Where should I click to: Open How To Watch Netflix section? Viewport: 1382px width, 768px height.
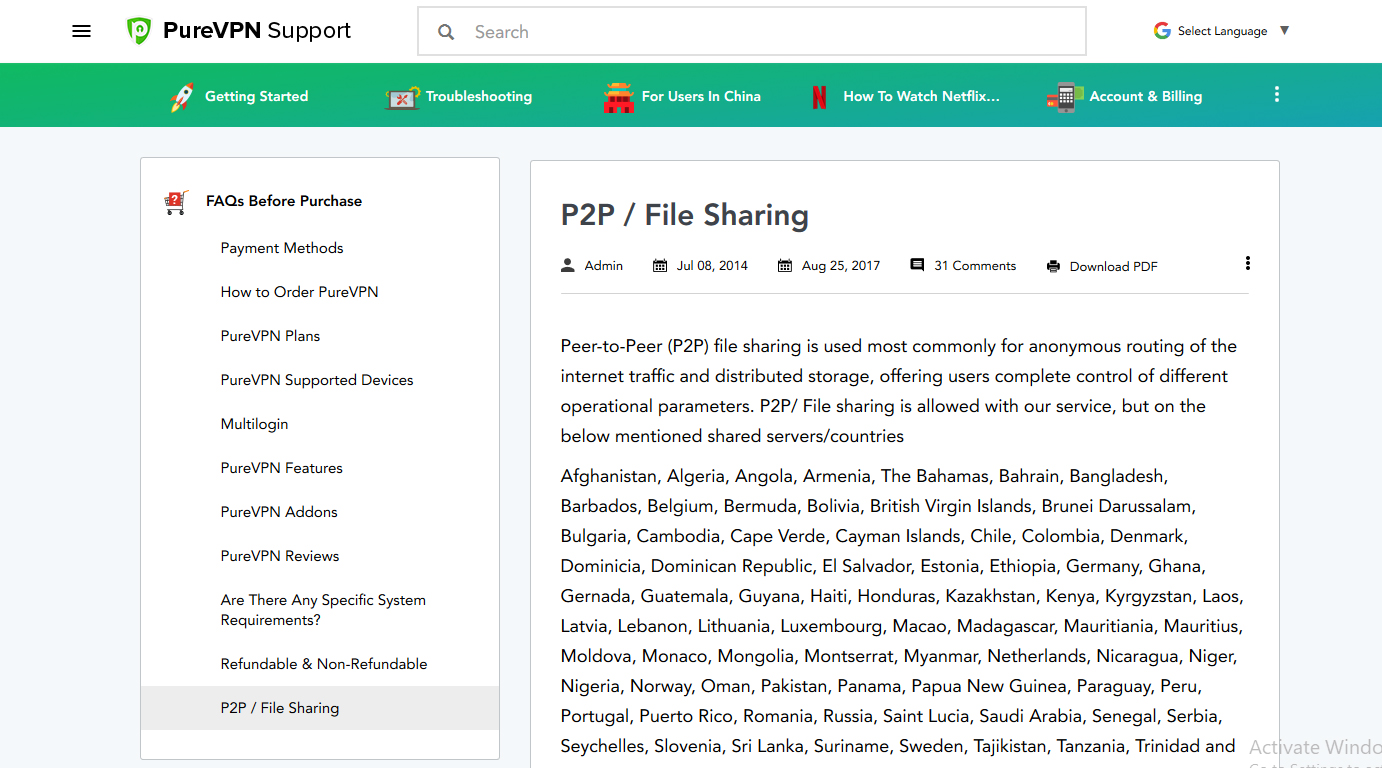tap(921, 96)
